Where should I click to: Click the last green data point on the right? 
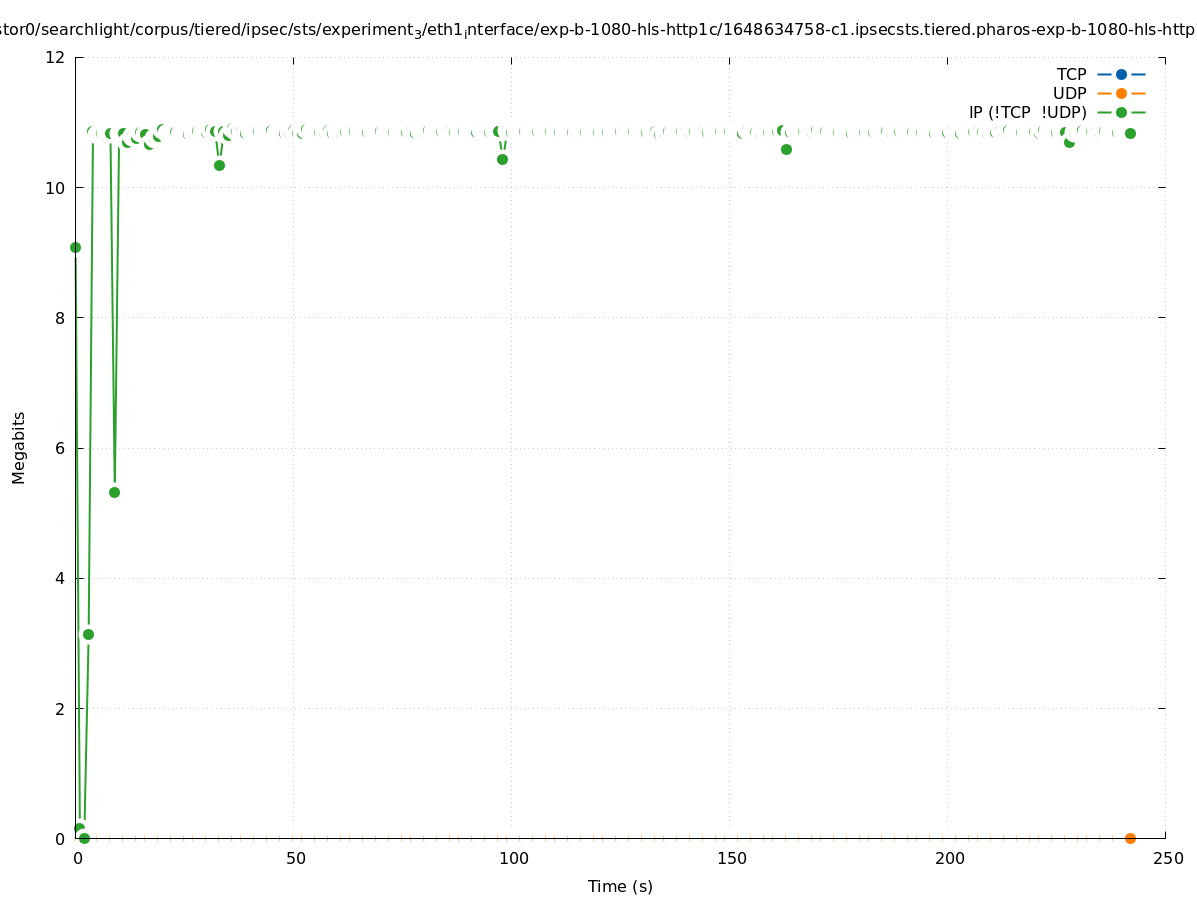click(x=1130, y=133)
